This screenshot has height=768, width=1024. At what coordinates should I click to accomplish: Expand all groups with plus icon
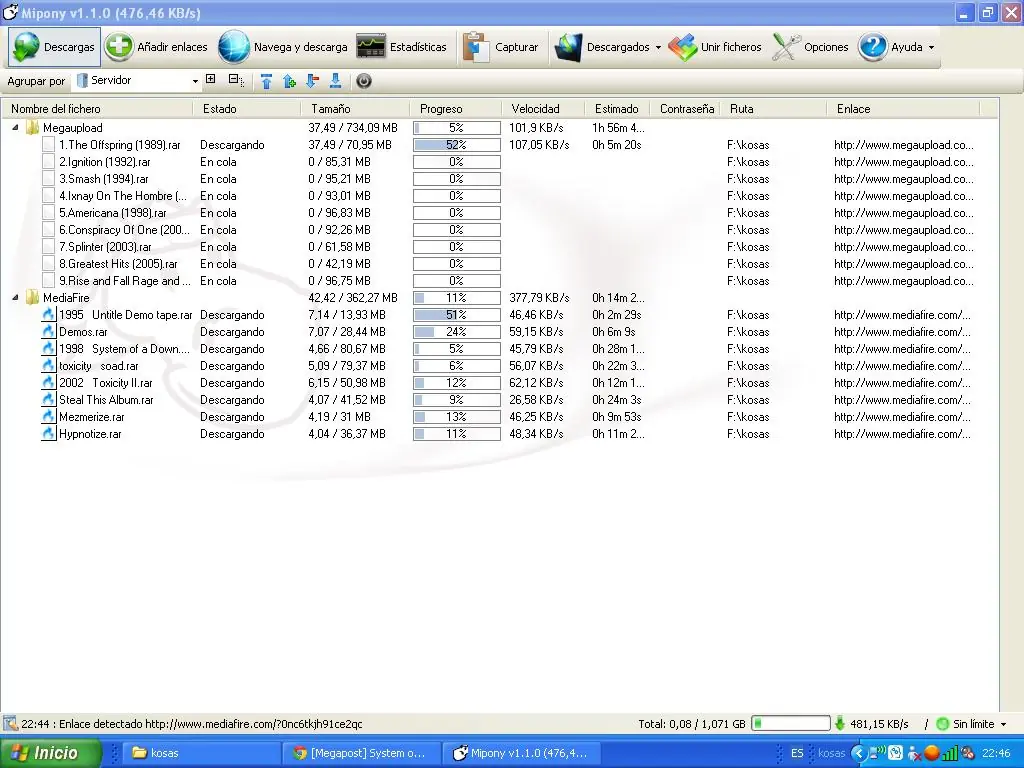point(210,79)
